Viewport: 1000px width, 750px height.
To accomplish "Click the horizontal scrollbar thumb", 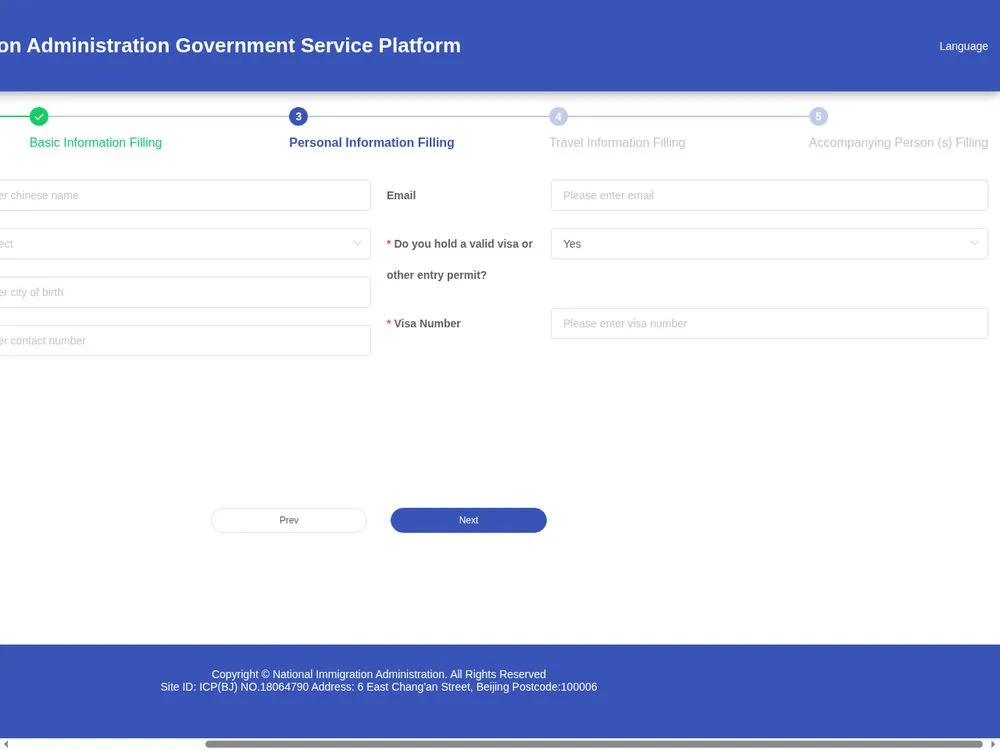I will tap(593, 744).
